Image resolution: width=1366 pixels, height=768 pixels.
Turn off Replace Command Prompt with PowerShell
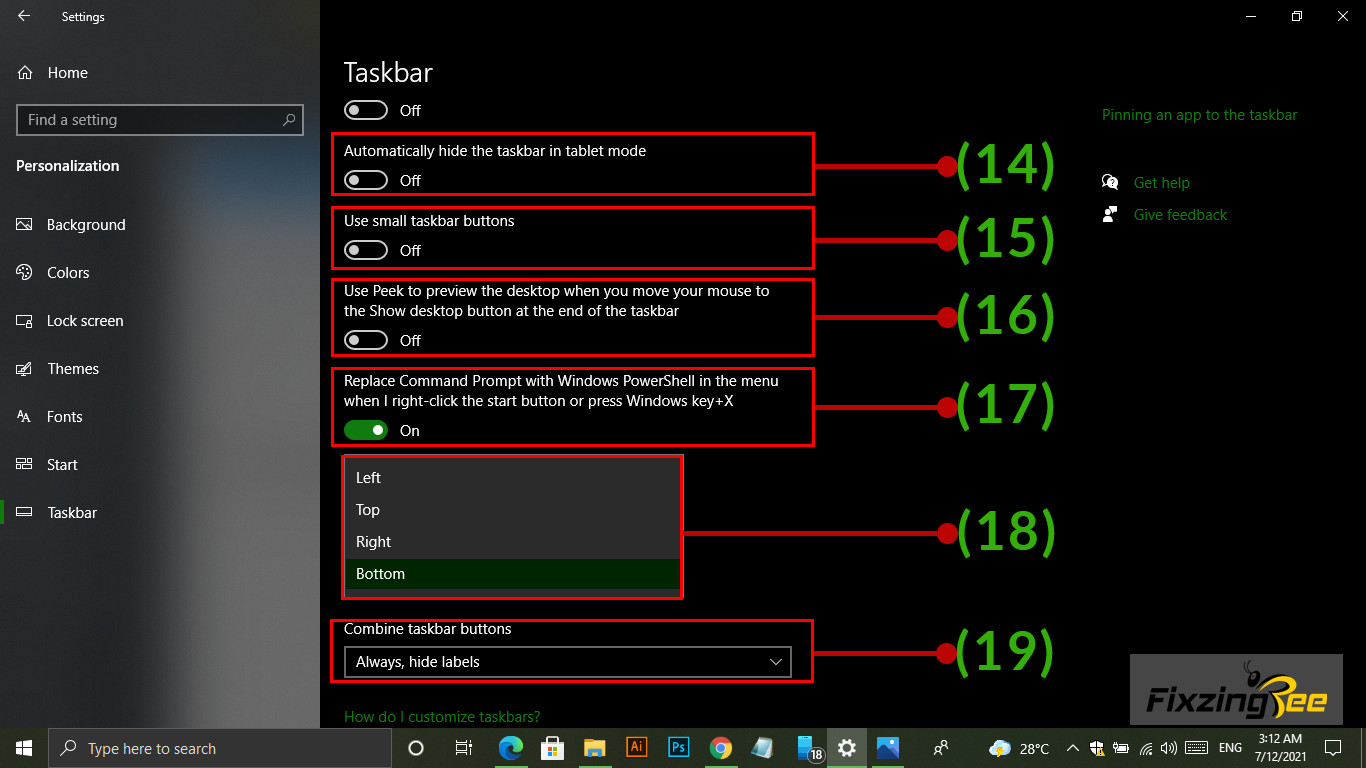point(366,431)
